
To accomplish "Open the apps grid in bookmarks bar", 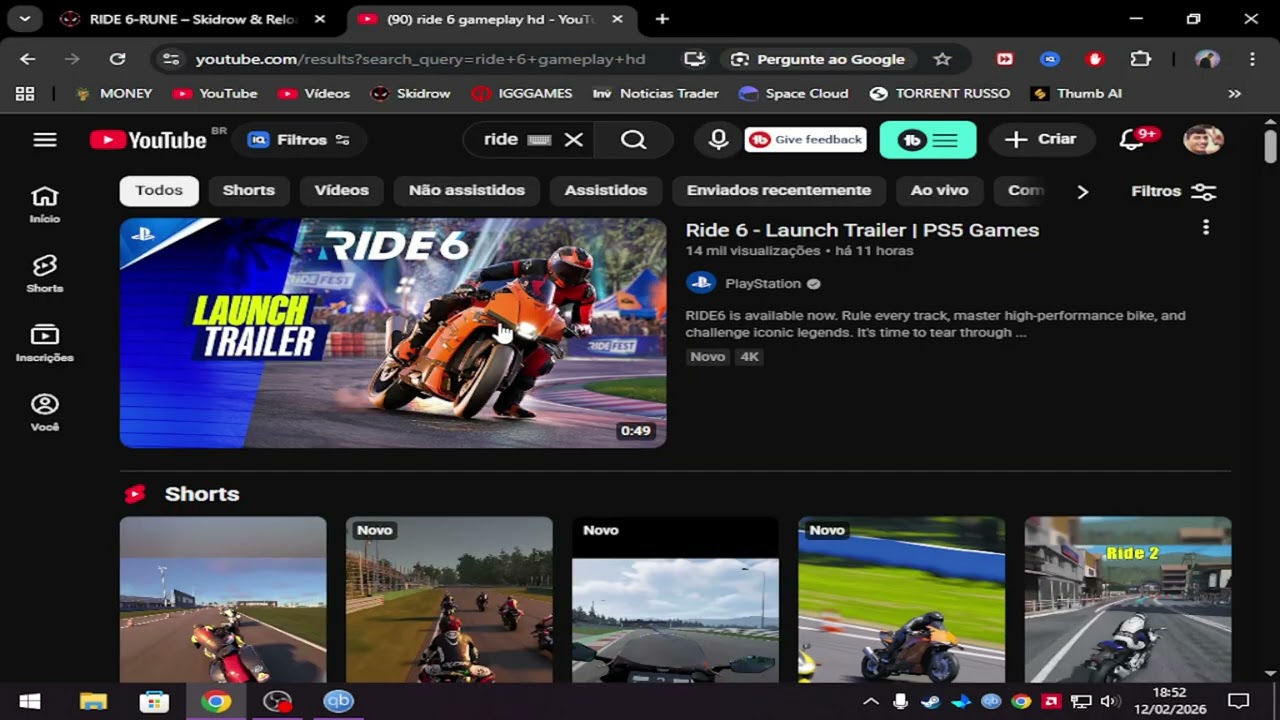I will pos(25,93).
